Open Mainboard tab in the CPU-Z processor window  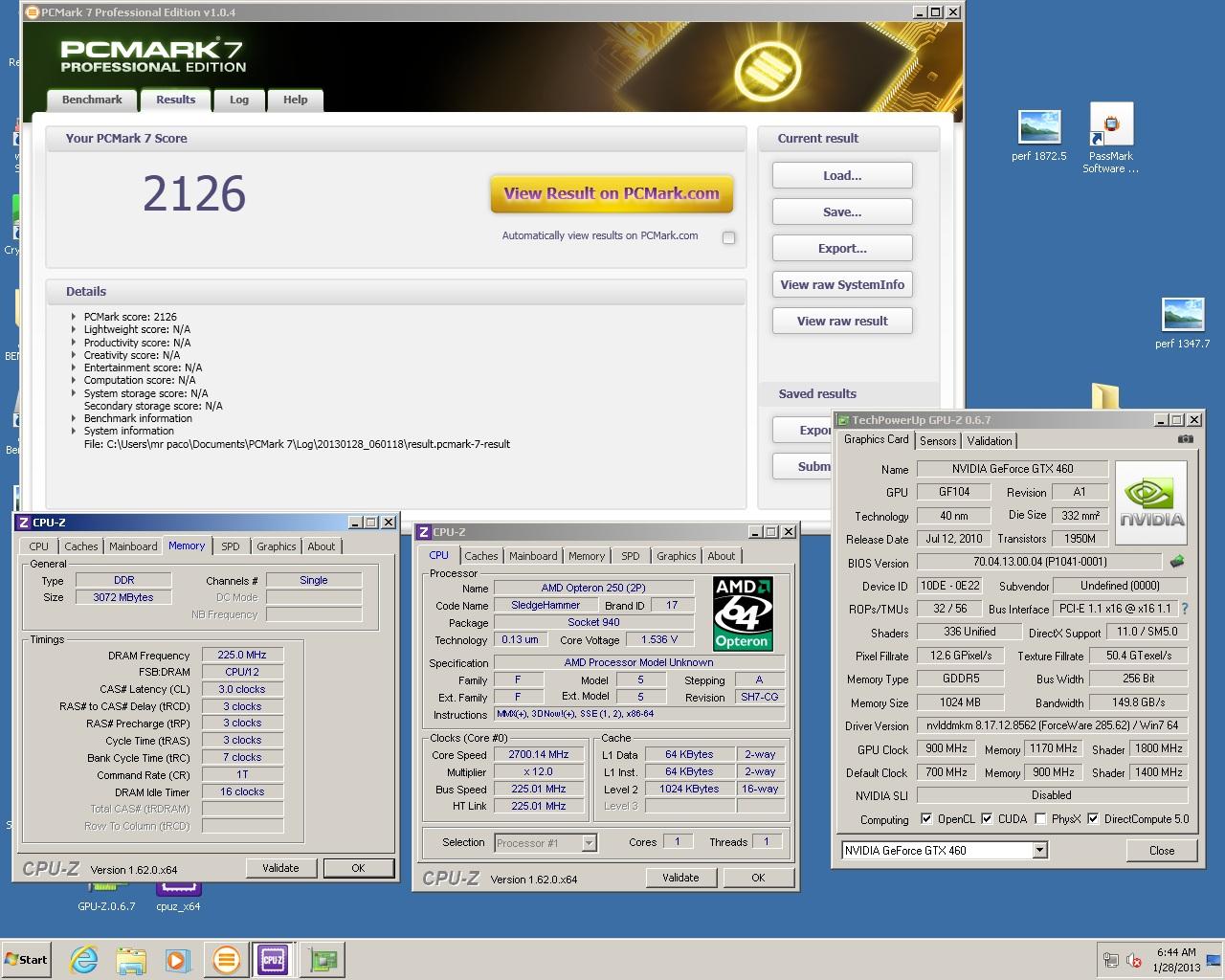coord(533,556)
